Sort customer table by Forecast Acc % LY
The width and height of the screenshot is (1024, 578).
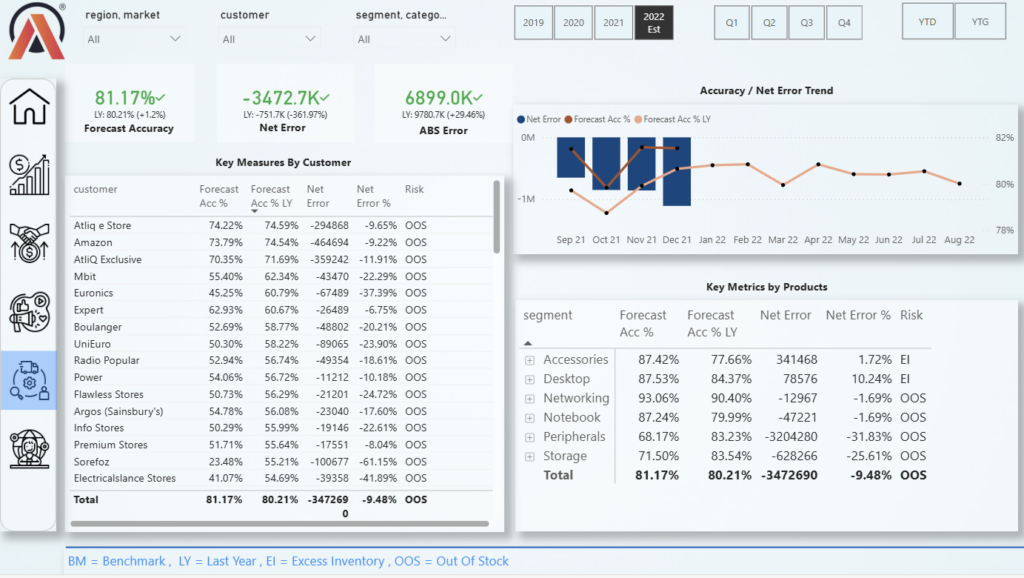[271, 196]
